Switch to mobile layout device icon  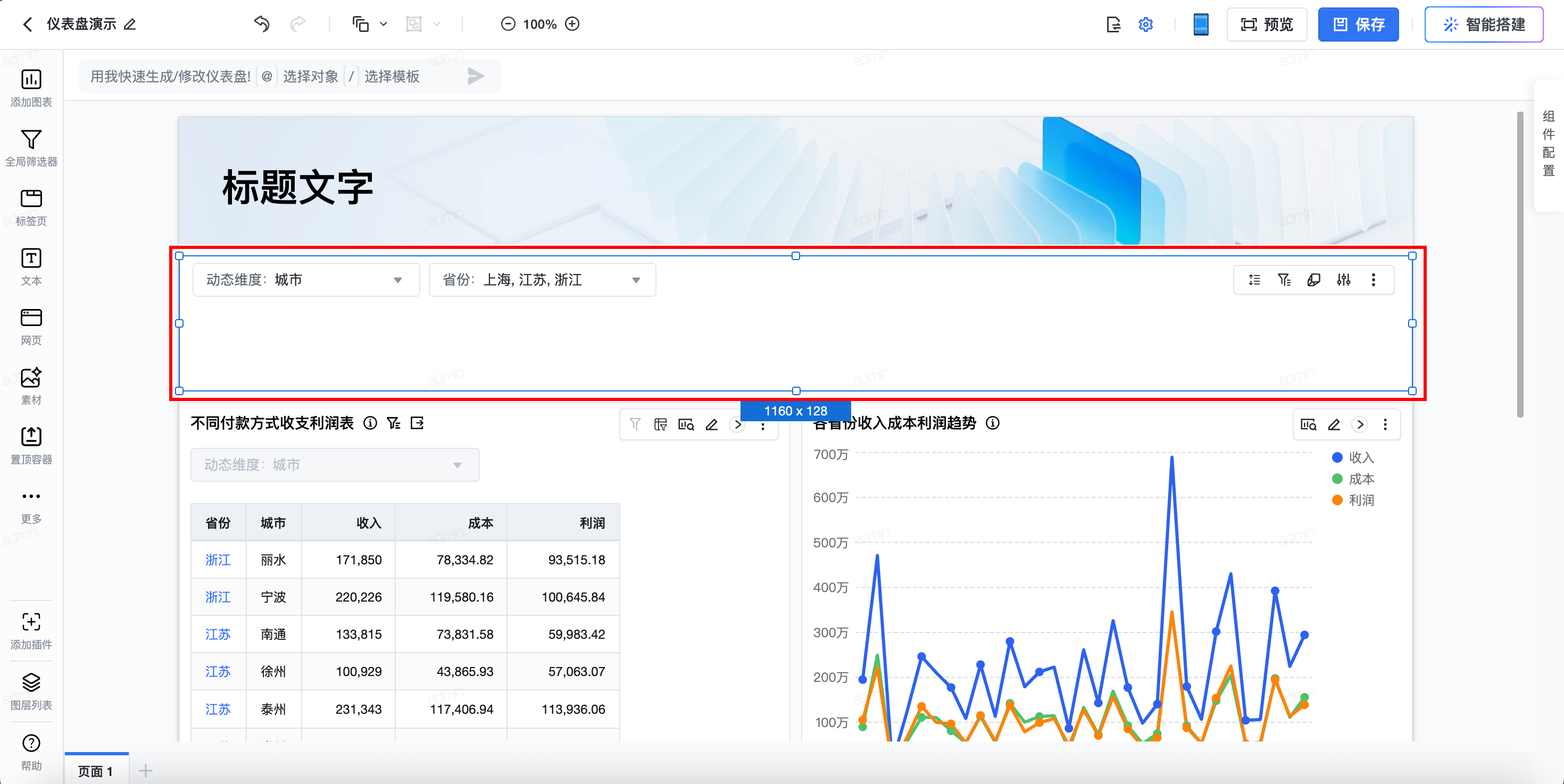pyautogui.click(x=1200, y=24)
